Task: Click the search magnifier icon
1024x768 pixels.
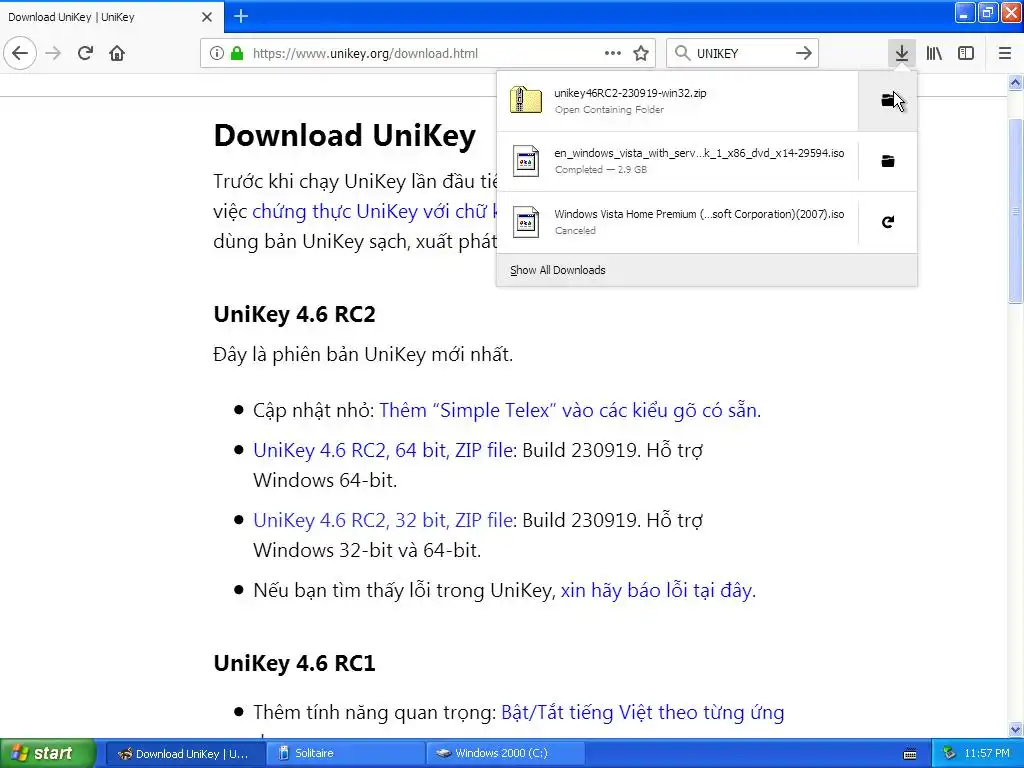Action: (682, 54)
